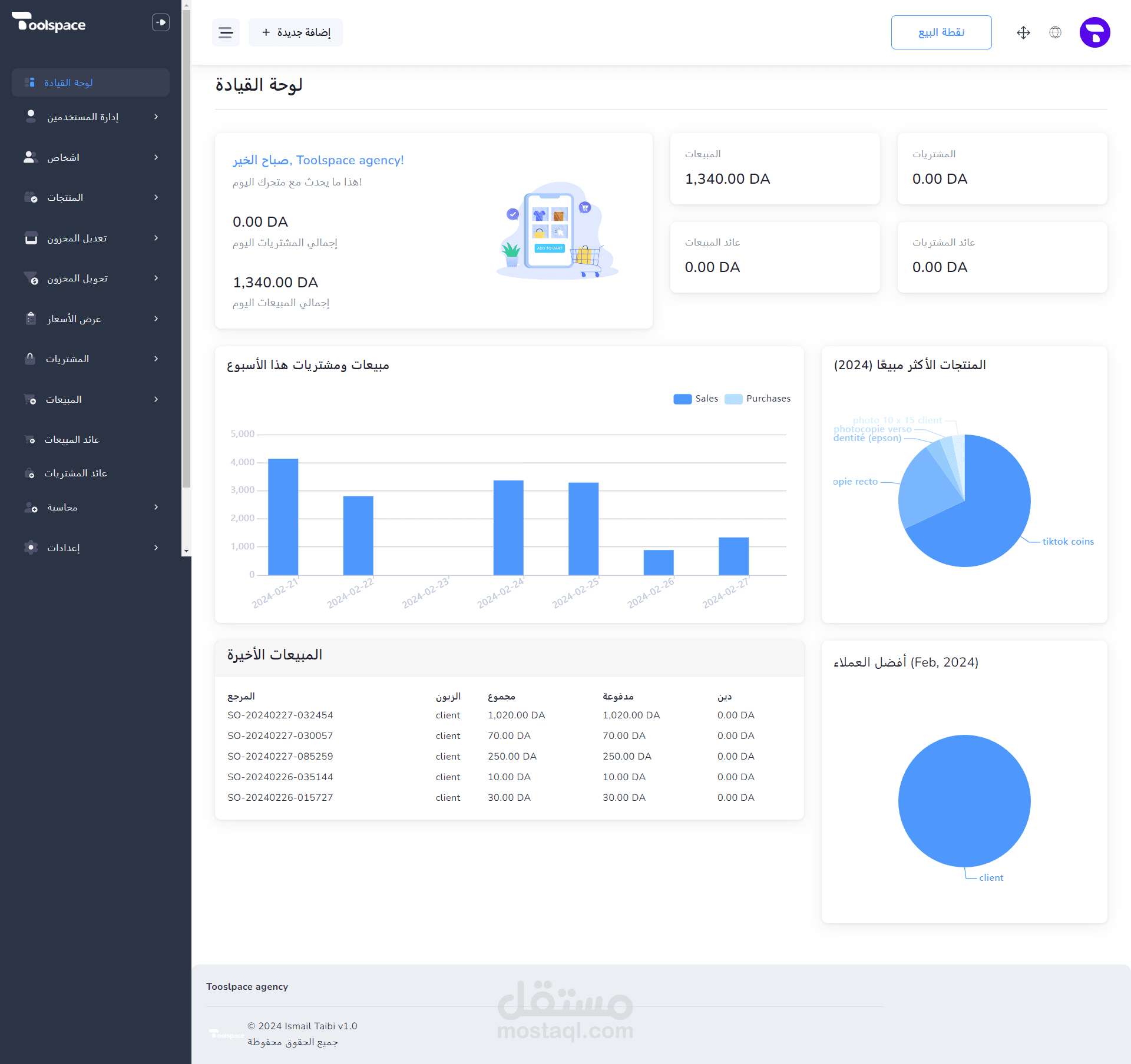Image resolution: width=1131 pixels, height=1064 pixels.
Task: Expand the إعدادات submenu chevron
Action: [156, 548]
